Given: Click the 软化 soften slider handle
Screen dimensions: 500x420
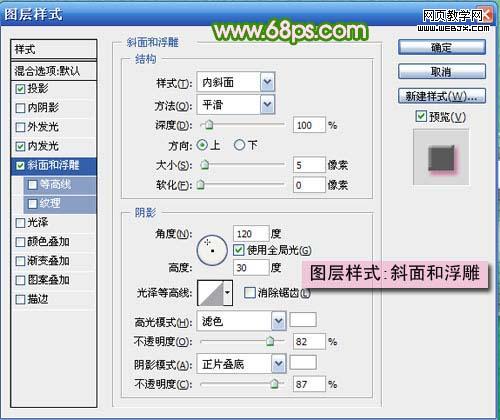Looking at the screenshot, I should 200,184.
